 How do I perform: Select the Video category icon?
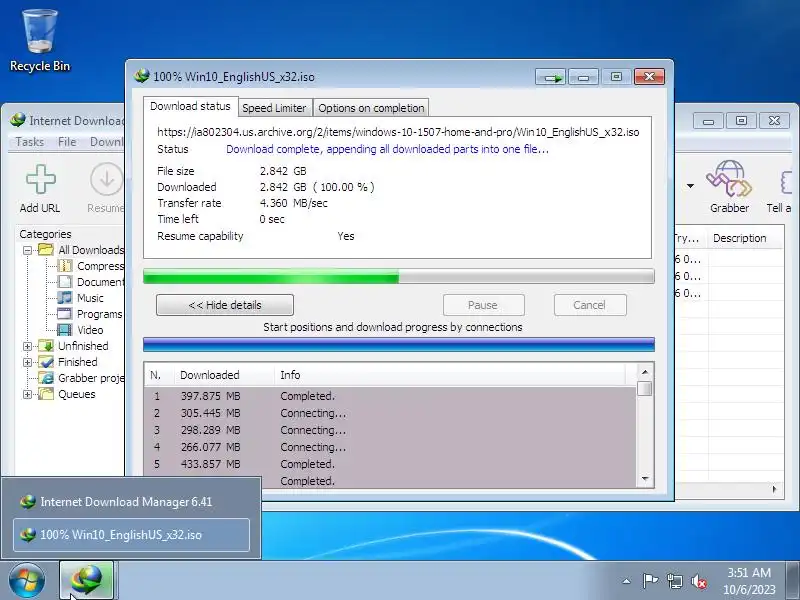coord(65,330)
